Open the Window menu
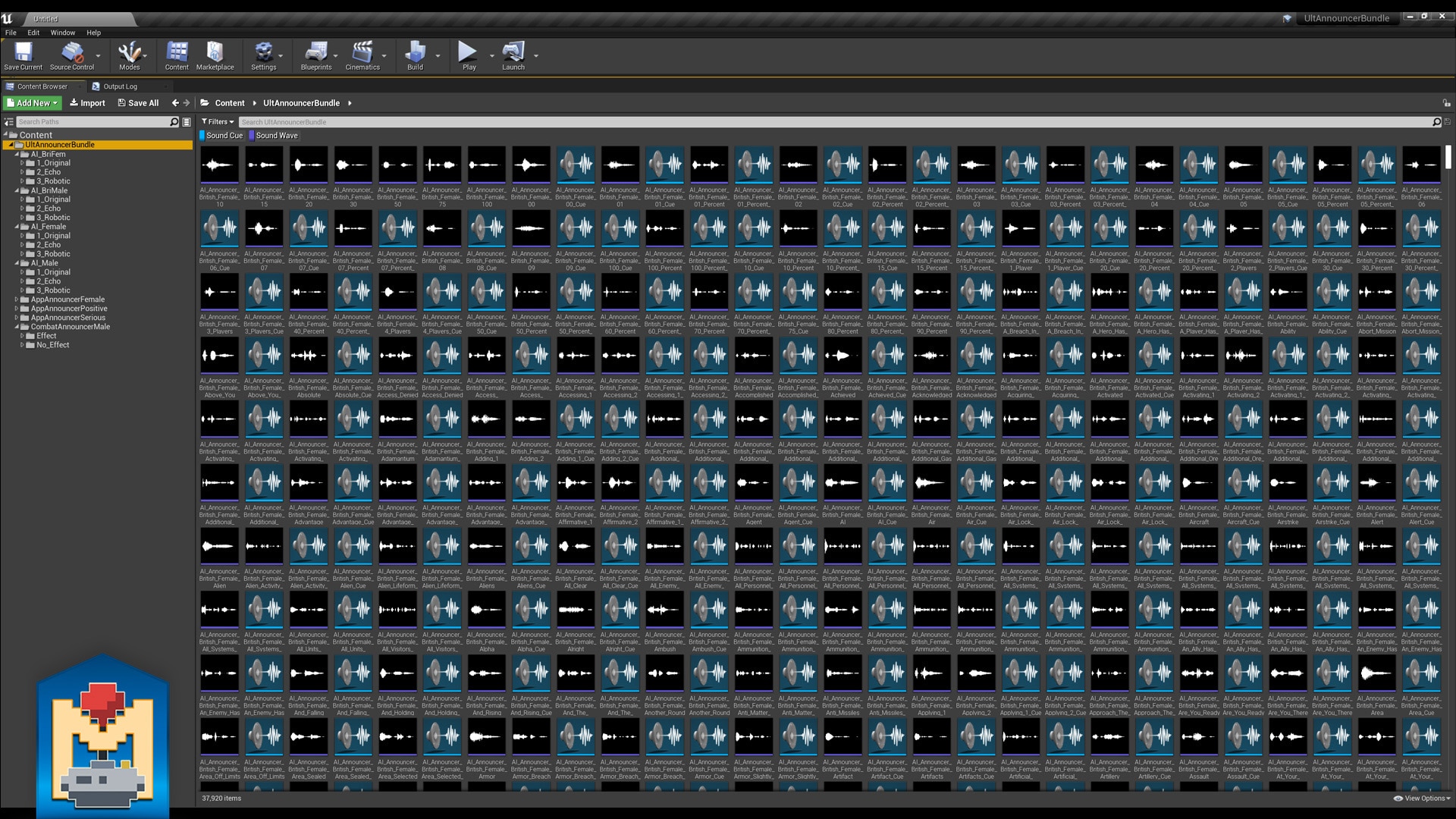 coord(62,33)
